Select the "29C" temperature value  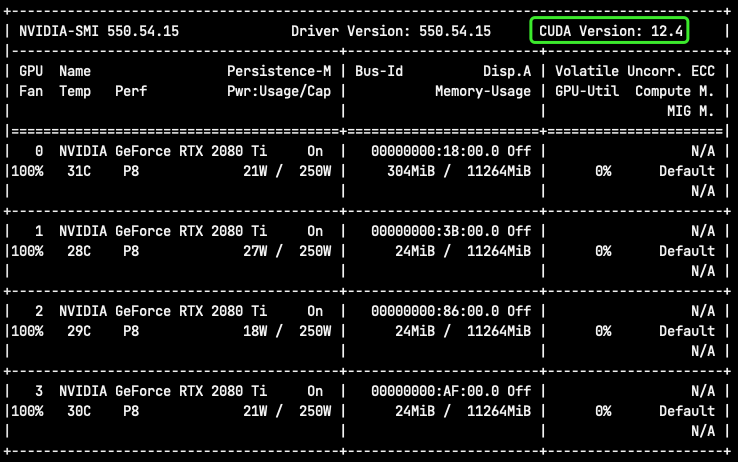tap(79, 331)
